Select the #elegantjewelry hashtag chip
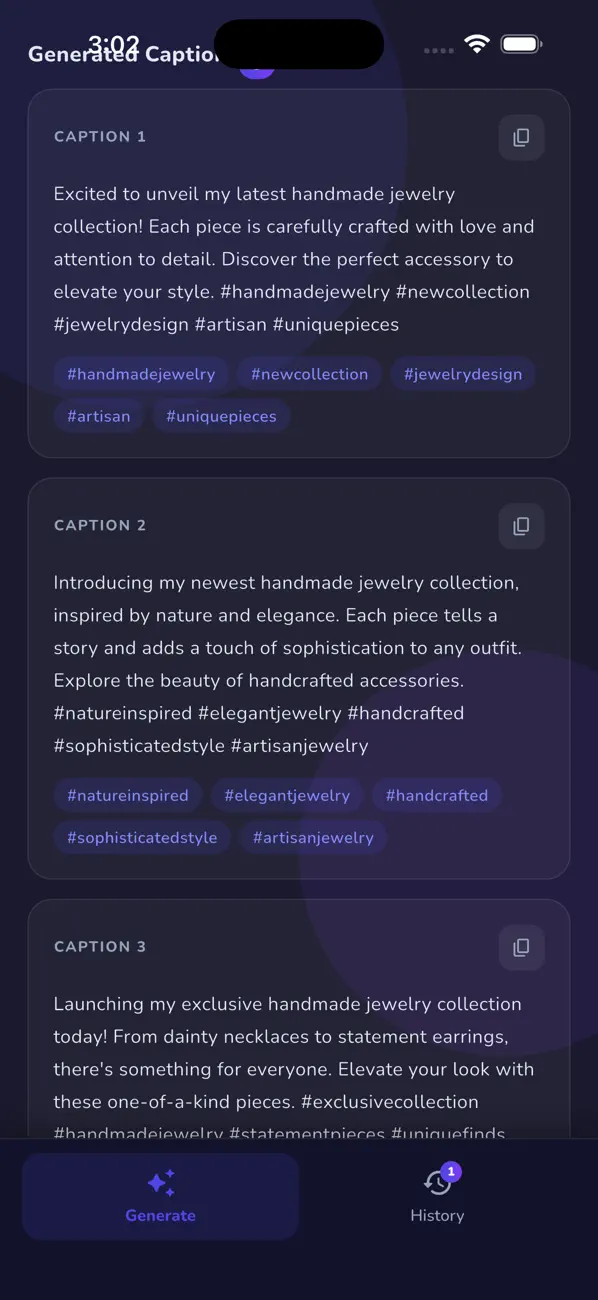Screen dimensions: 598x1300 pos(287,795)
